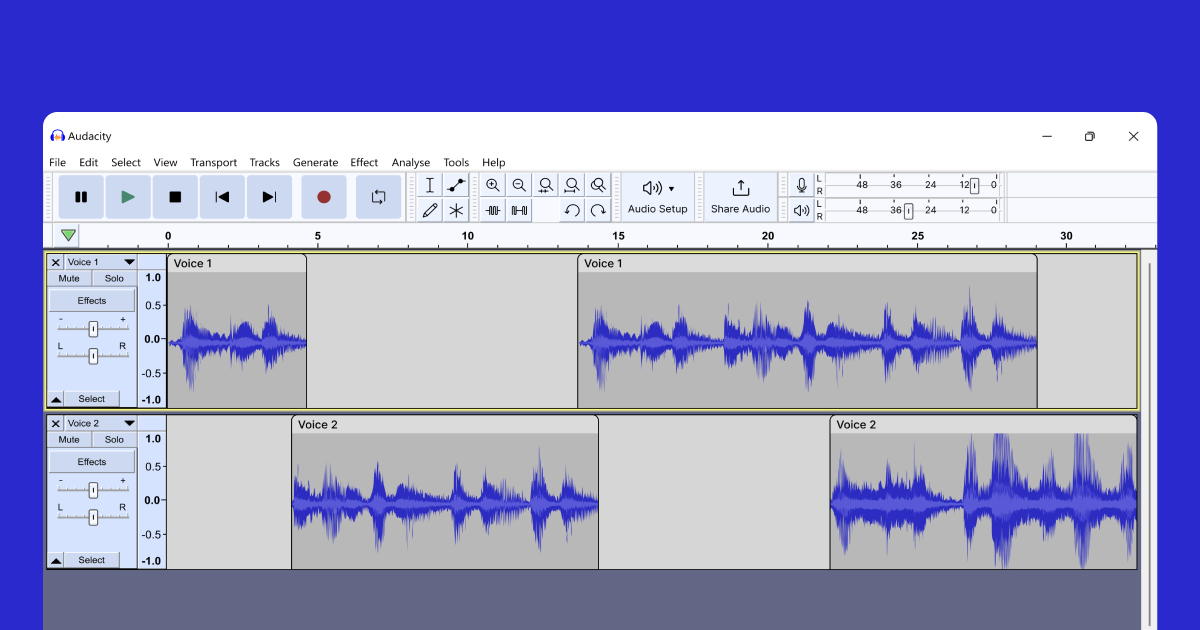Collapse the Voice 2 track panel
The height and width of the screenshot is (630, 1200).
coord(57,559)
